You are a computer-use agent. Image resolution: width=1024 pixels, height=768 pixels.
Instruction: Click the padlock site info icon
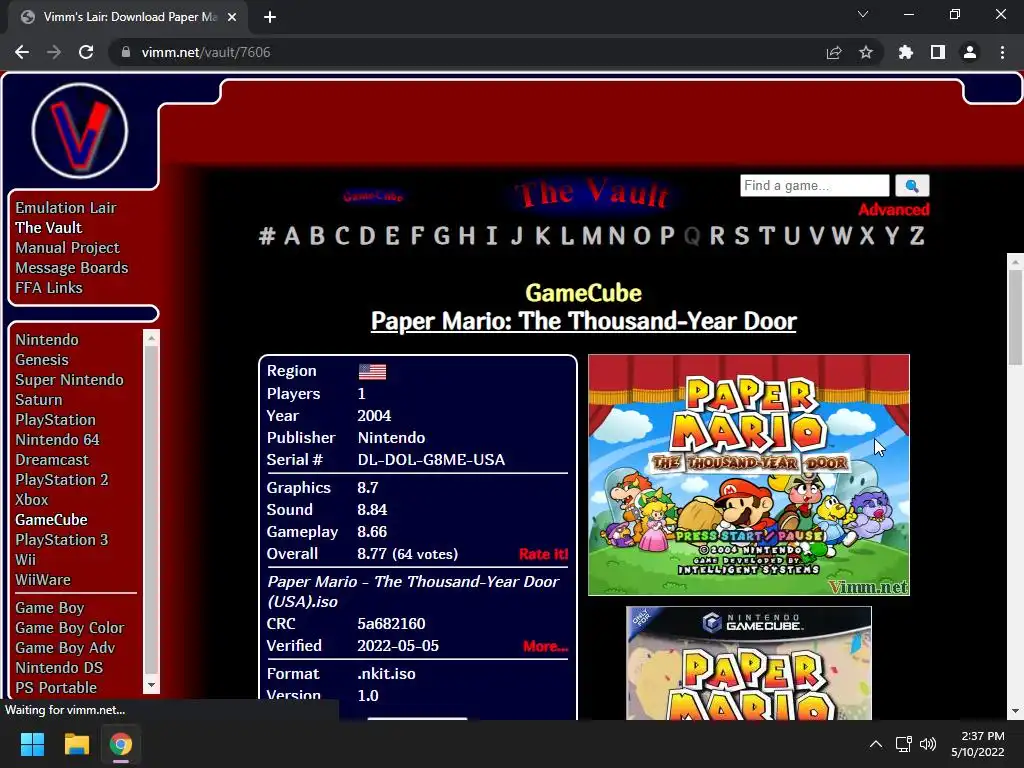pos(125,52)
